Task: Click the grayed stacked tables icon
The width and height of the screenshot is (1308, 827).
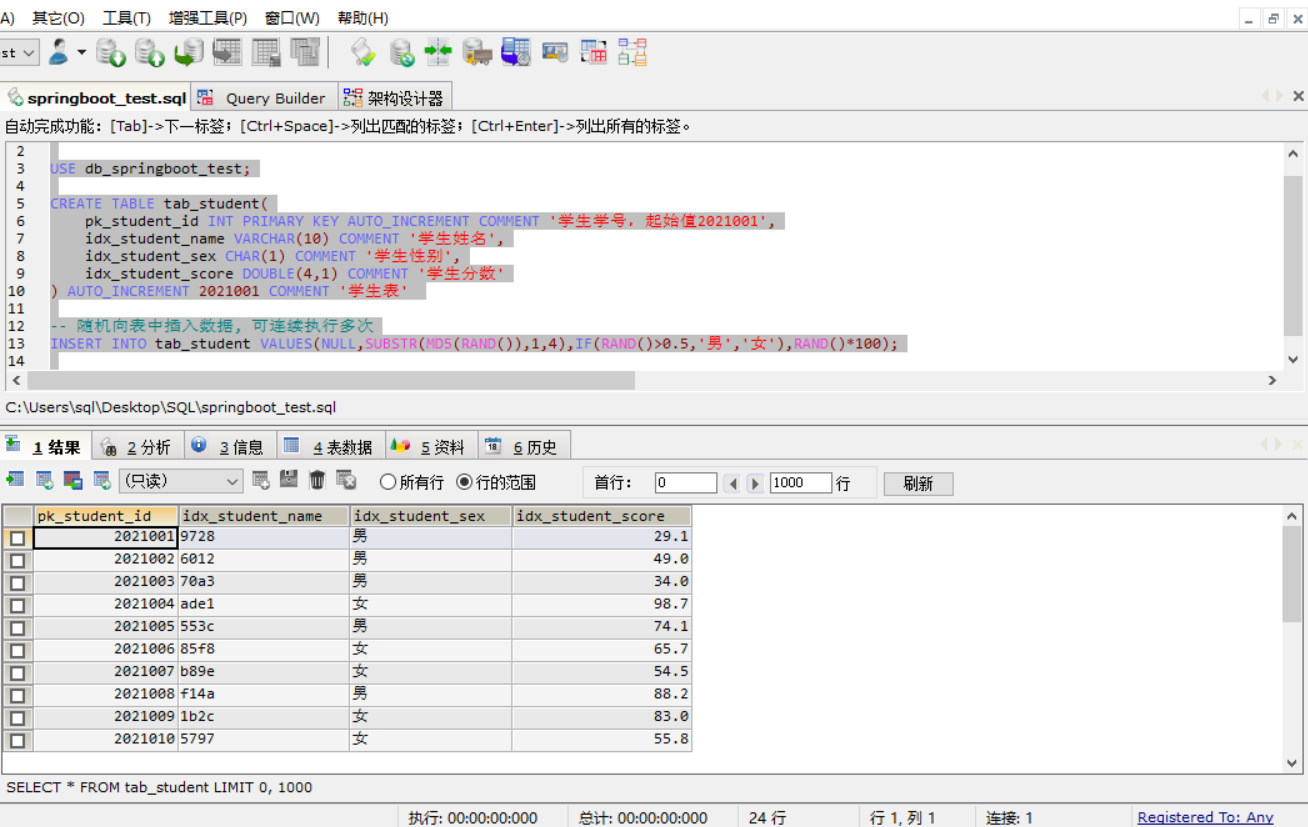Action: 305,52
